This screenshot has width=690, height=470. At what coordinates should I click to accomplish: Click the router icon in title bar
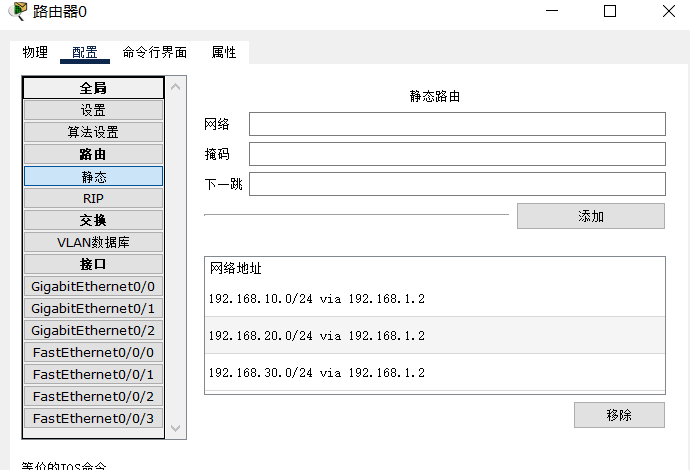tap(17, 11)
